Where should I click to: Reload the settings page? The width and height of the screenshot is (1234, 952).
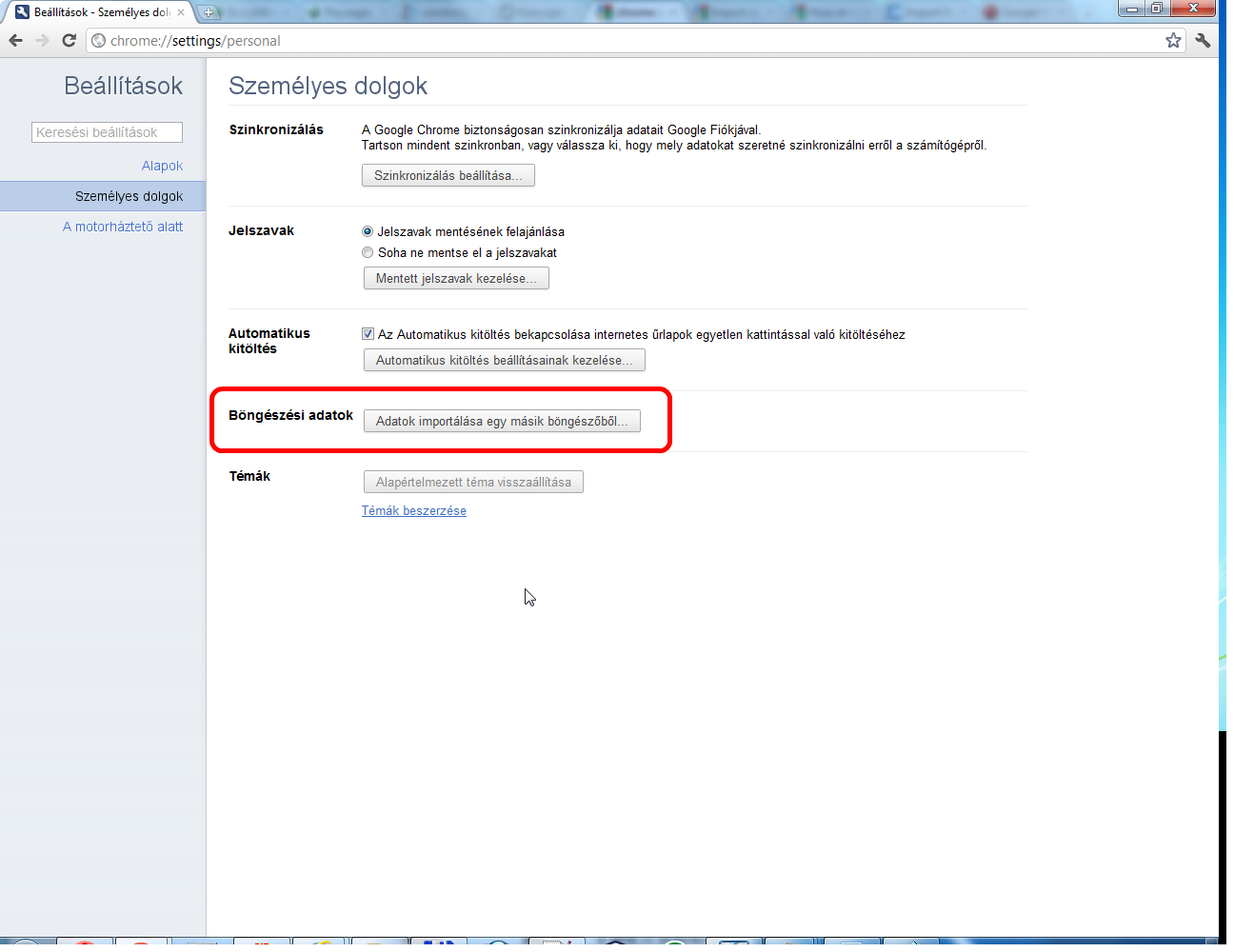(x=69, y=40)
